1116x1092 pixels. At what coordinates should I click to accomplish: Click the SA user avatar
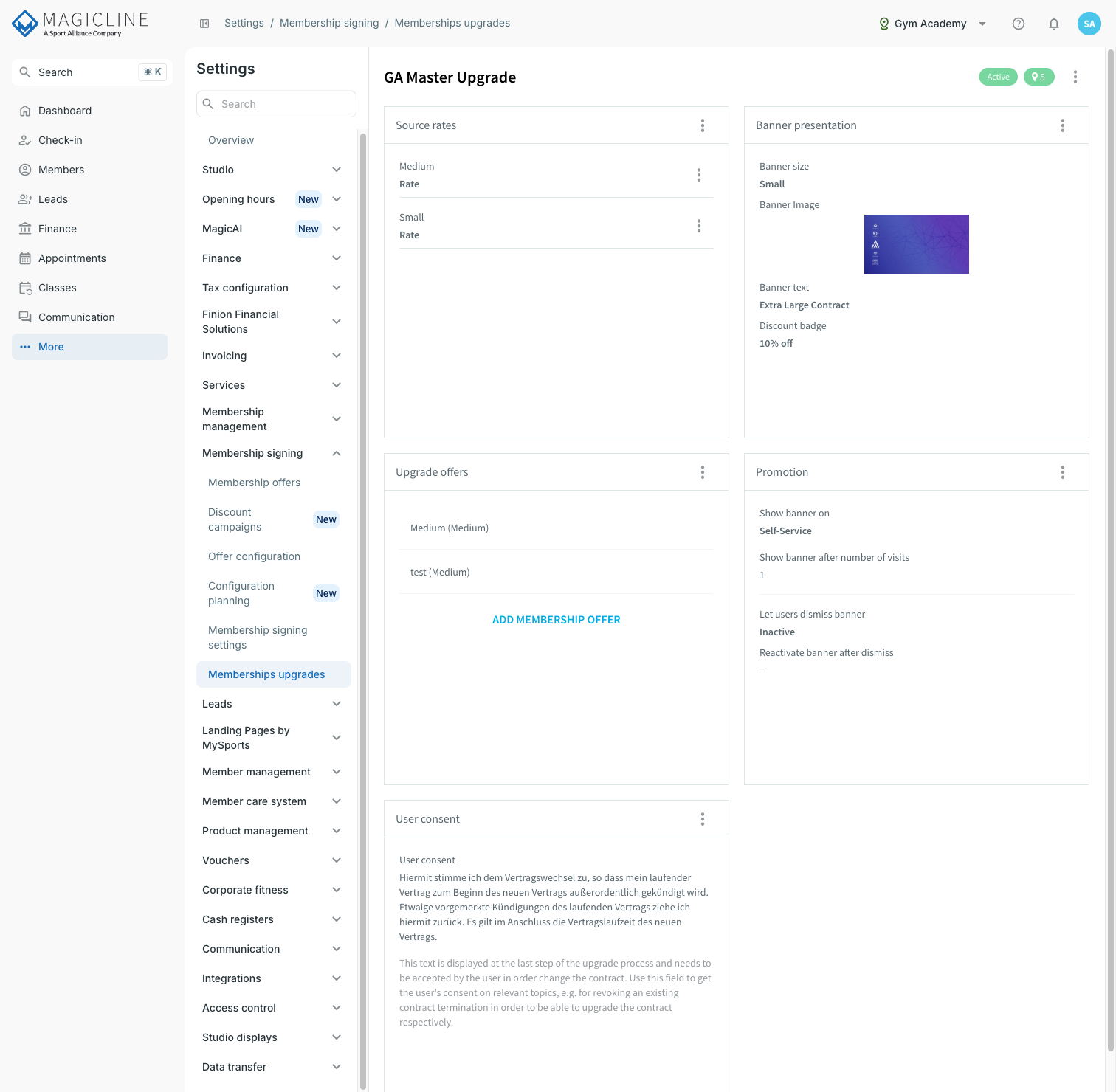pyautogui.click(x=1089, y=24)
